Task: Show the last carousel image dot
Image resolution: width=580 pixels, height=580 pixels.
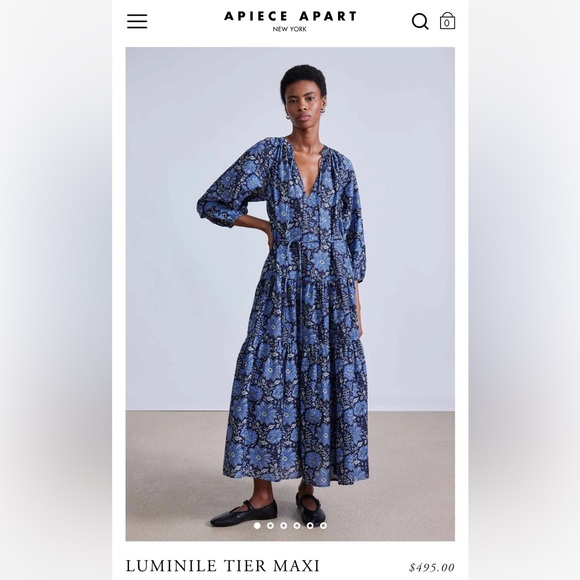Action: point(323,525)
